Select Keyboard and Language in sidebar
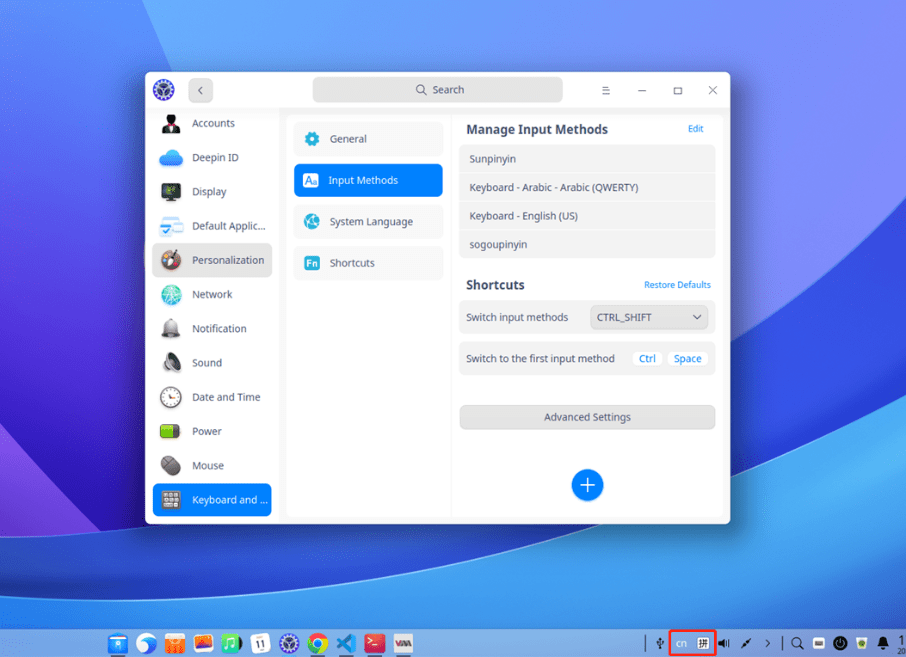The image size is (906, 657). tap(211, 500)
